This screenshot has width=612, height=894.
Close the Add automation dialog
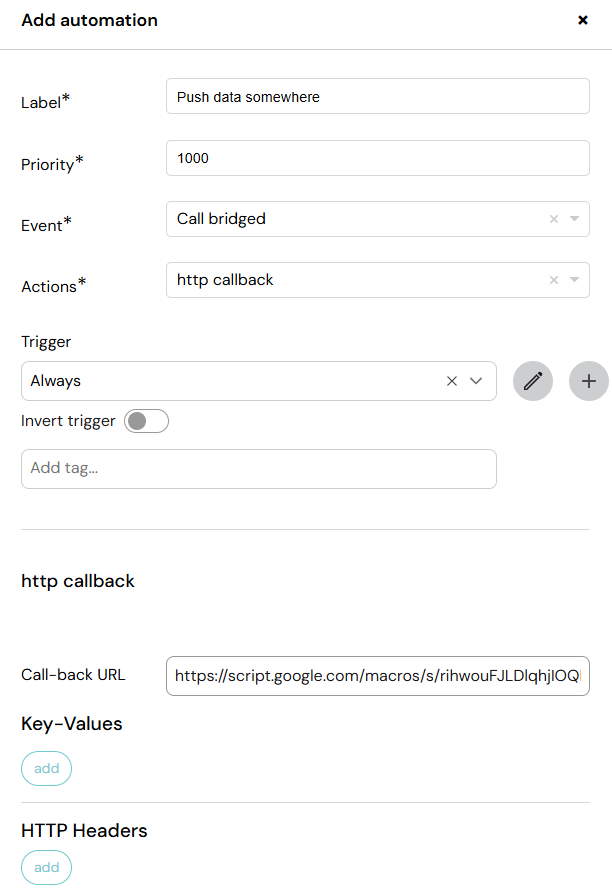click(x=582, y=20)
